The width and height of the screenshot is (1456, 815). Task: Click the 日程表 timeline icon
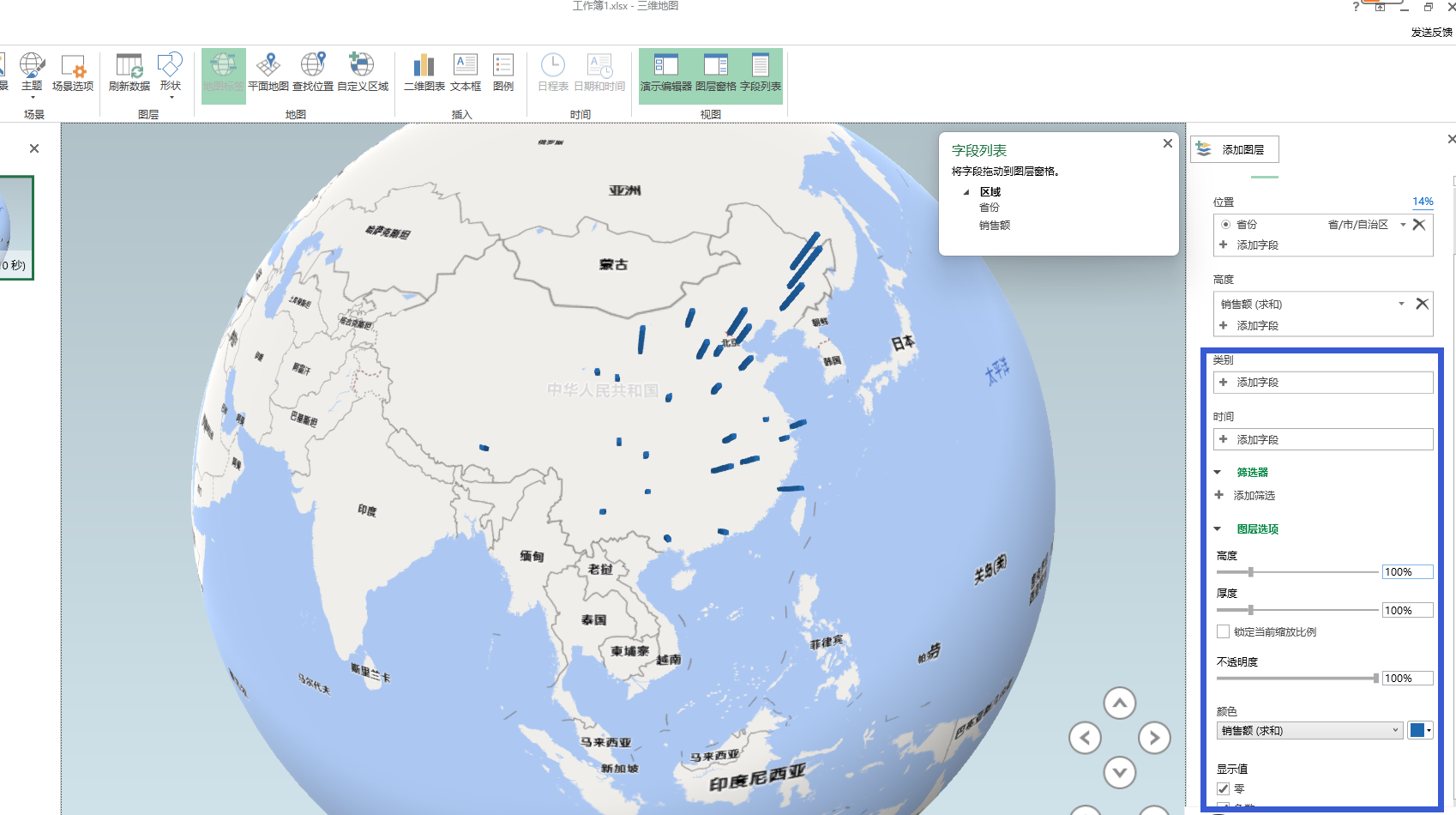tap(553, 65)
